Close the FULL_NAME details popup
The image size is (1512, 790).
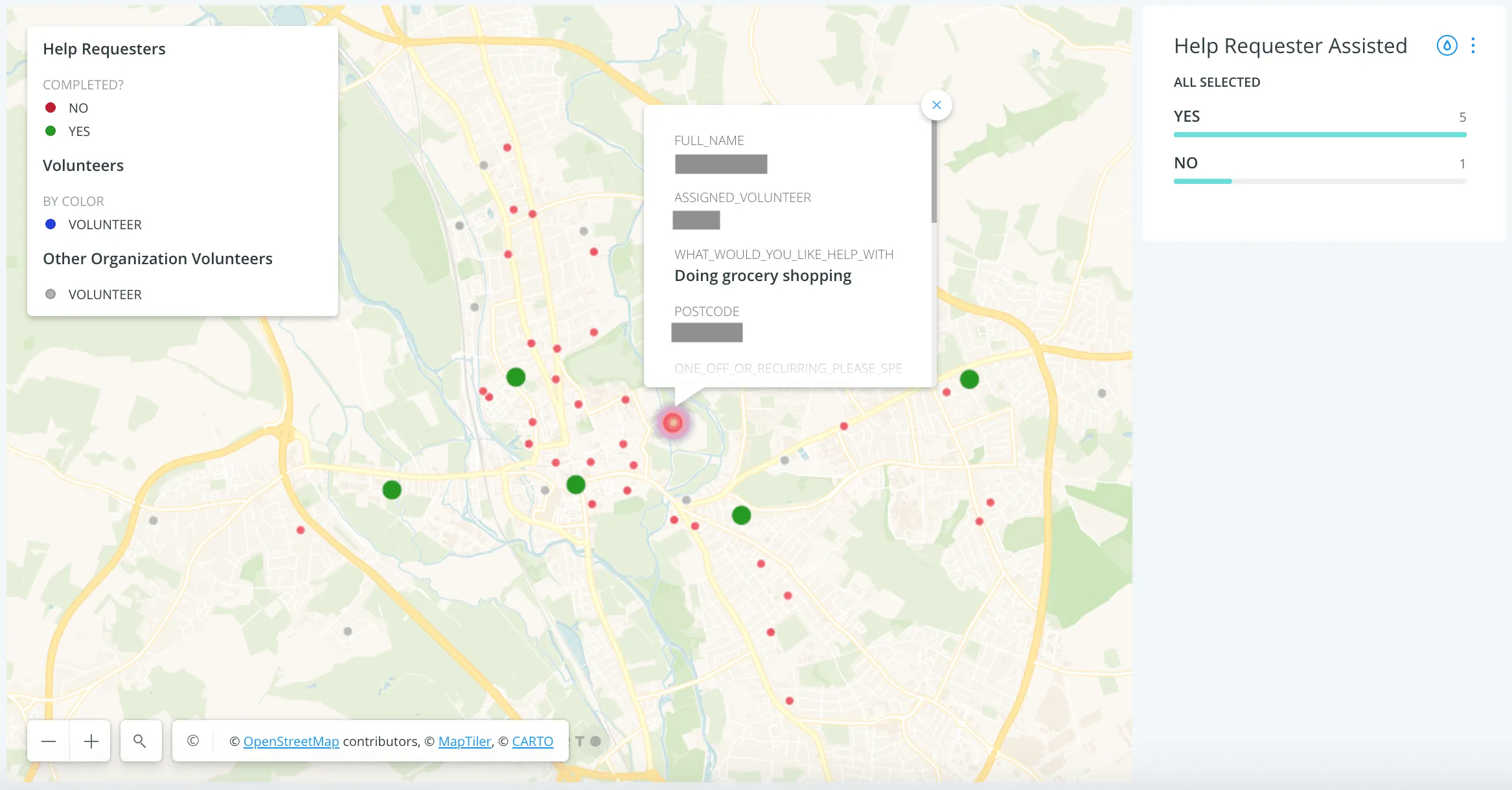936,105
